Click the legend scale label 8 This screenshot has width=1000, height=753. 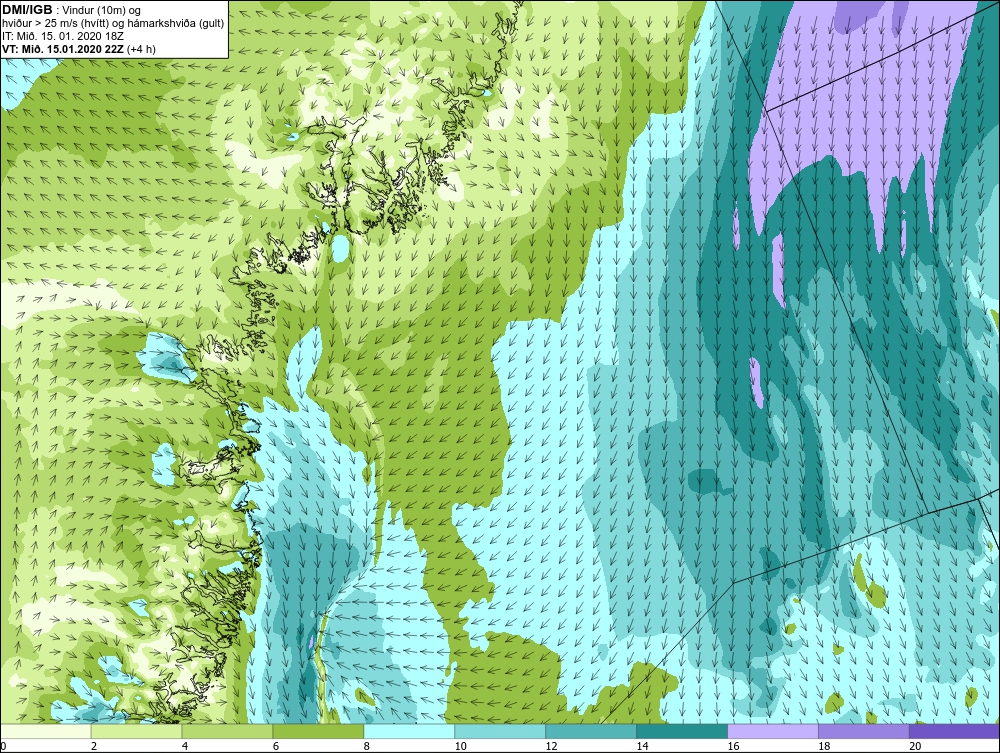(x=367, y=746)
